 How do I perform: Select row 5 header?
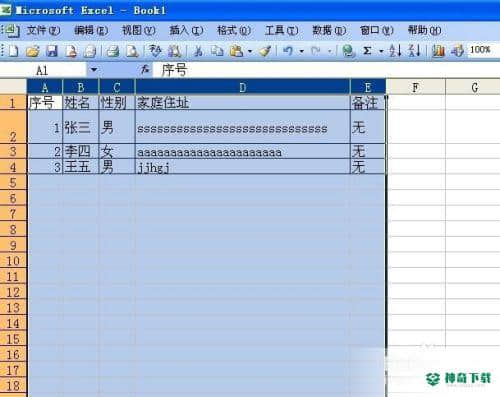point(13,182)
